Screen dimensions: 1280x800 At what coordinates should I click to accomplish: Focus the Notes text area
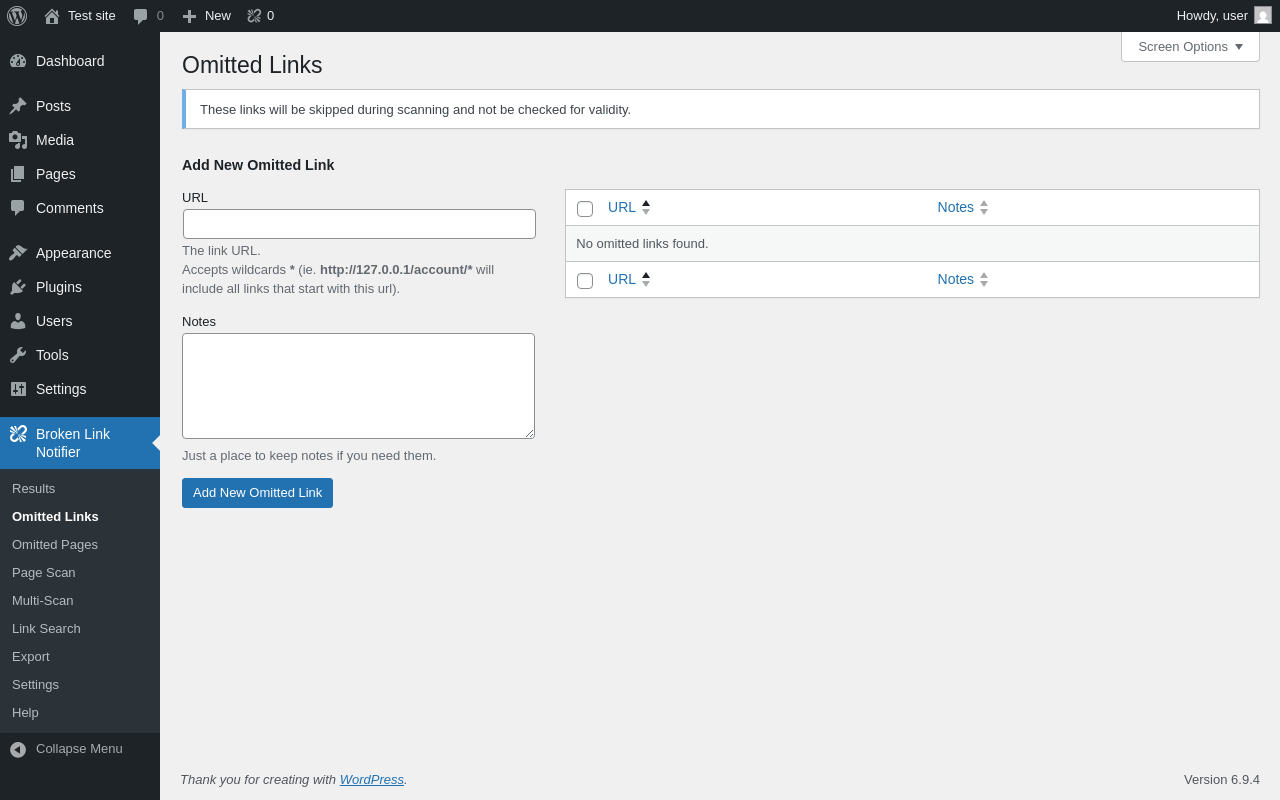tap(358, 386)
